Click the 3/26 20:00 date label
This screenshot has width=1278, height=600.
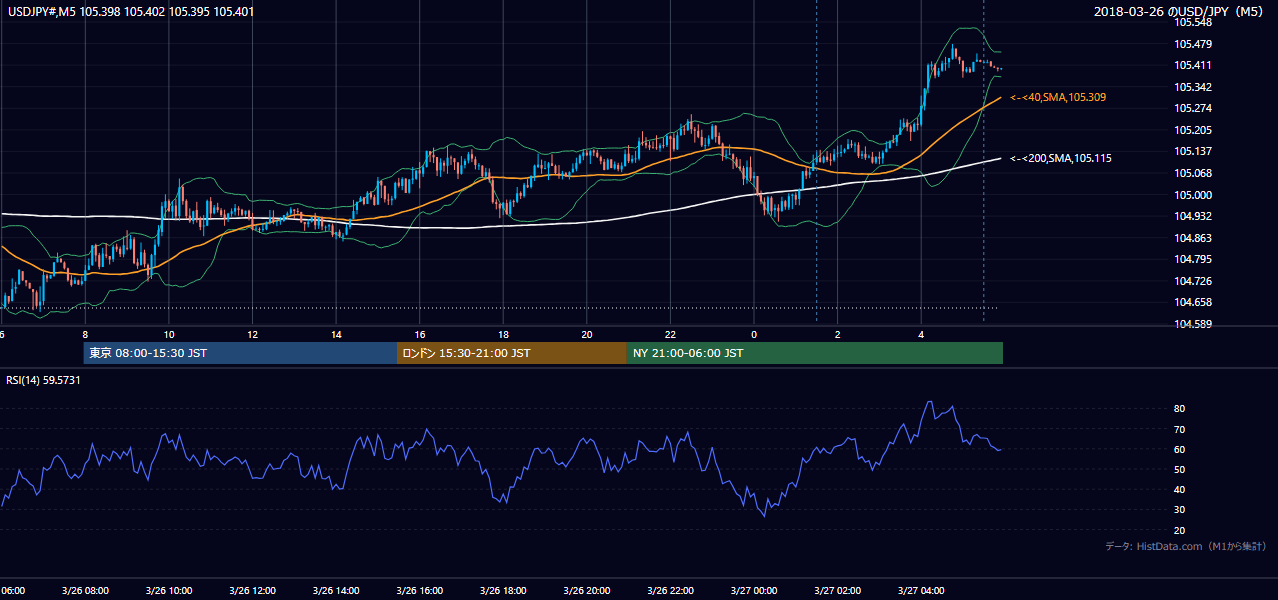pyautogui.click(x=587, y=591)
